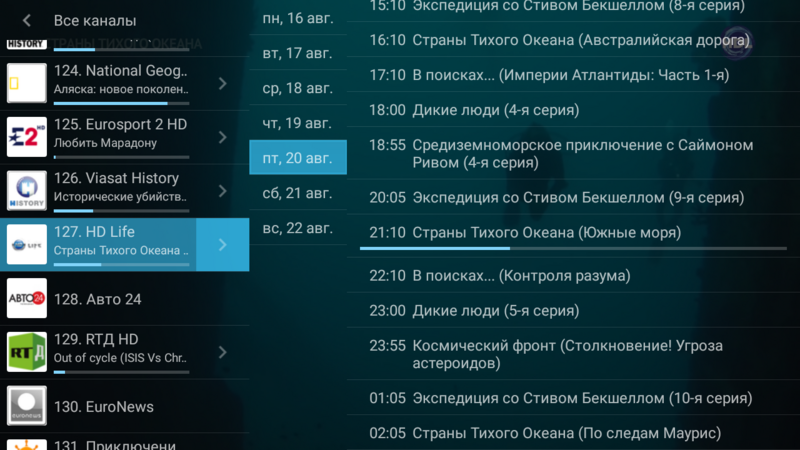
Task: Open HD Life channel logo
Action: [27, 244]
